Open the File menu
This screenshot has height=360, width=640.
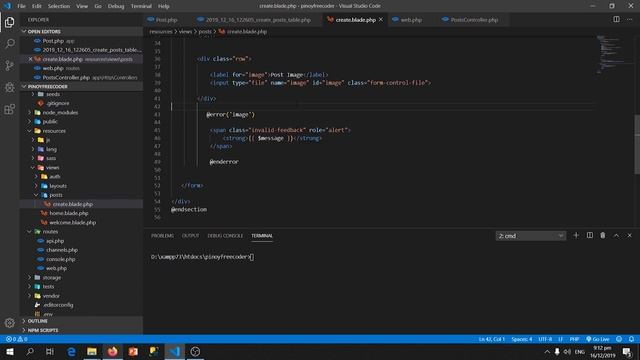click(21, 6)
